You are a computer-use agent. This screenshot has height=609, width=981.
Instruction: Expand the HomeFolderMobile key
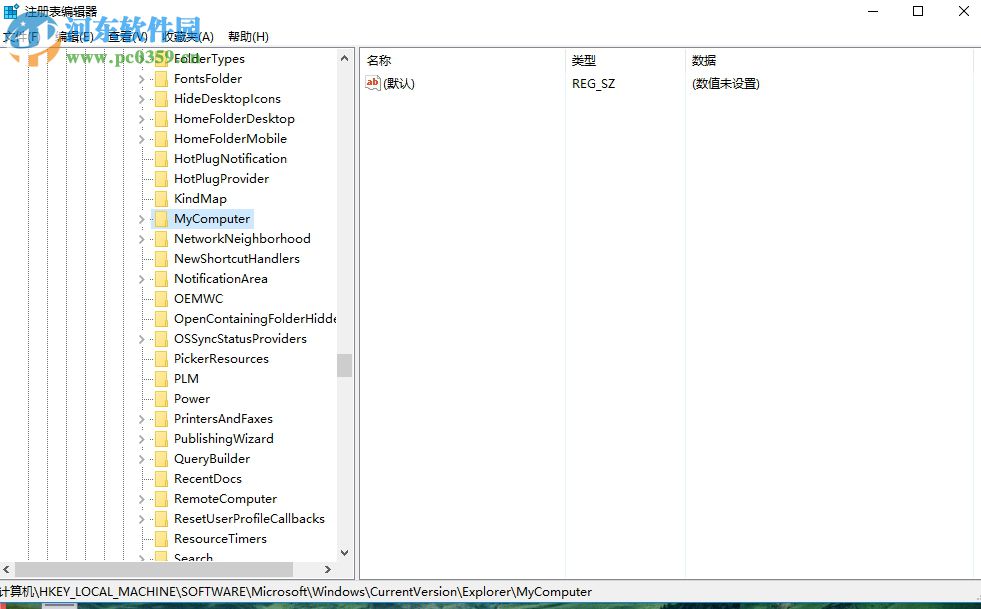[x=141, y=139]
